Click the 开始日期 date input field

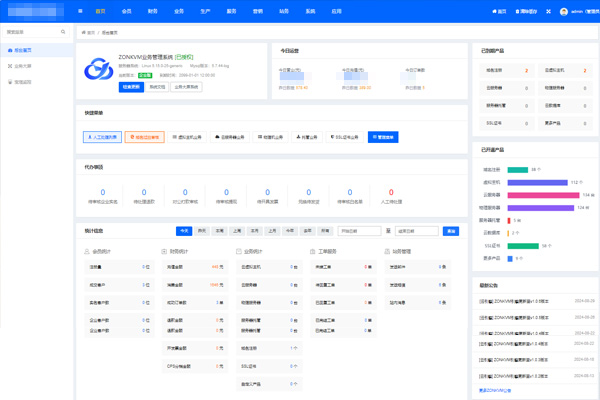coord(358,231)
